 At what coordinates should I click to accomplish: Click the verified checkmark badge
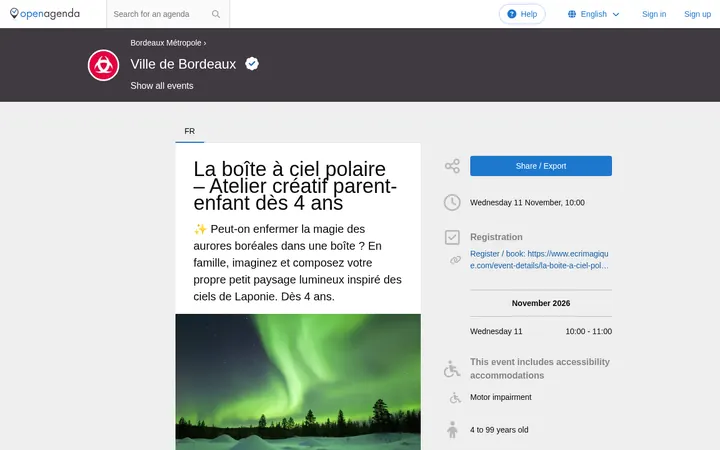coord(252,63)
